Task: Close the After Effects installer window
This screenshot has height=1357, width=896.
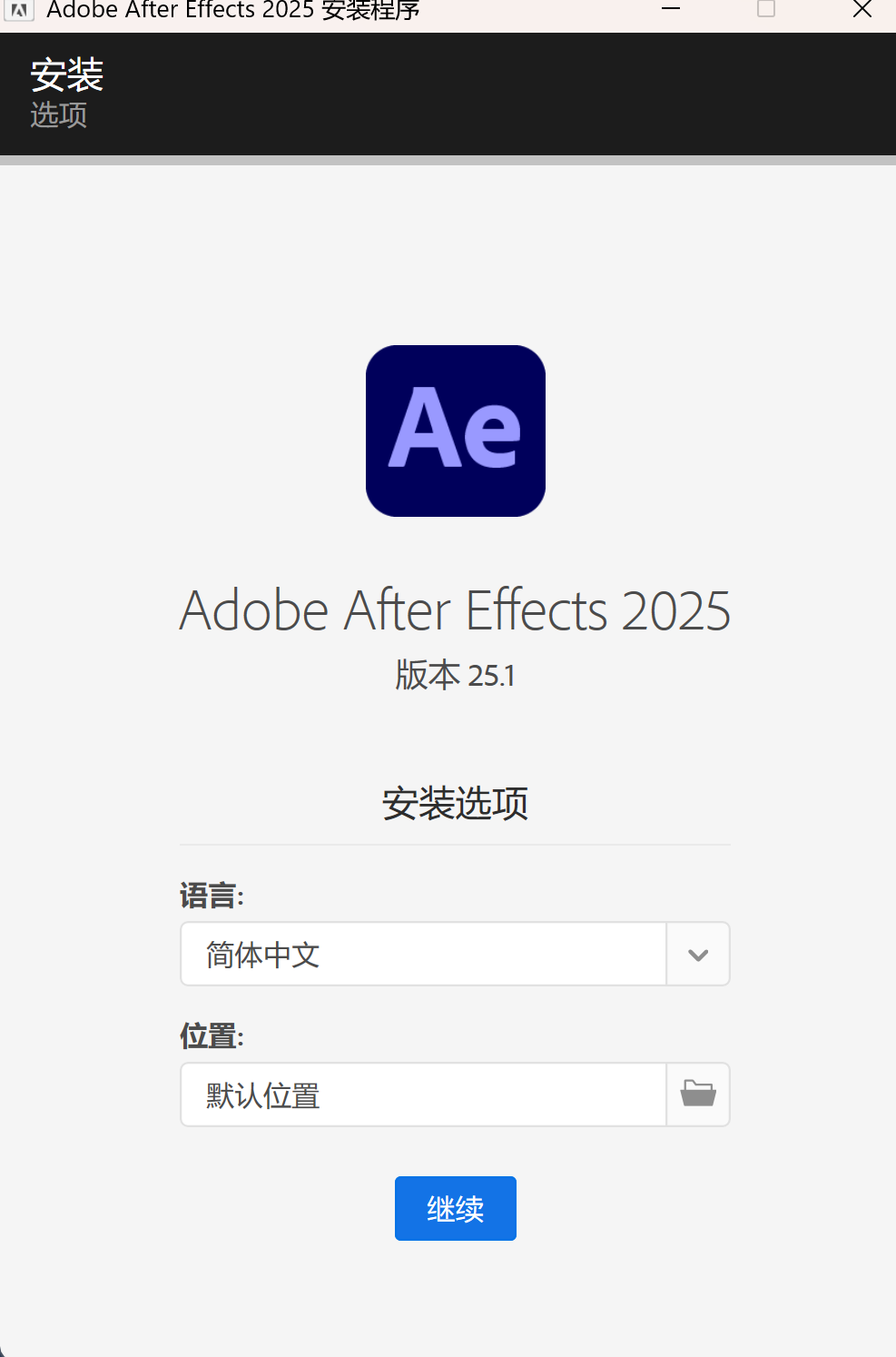Action: click(862, 9)
